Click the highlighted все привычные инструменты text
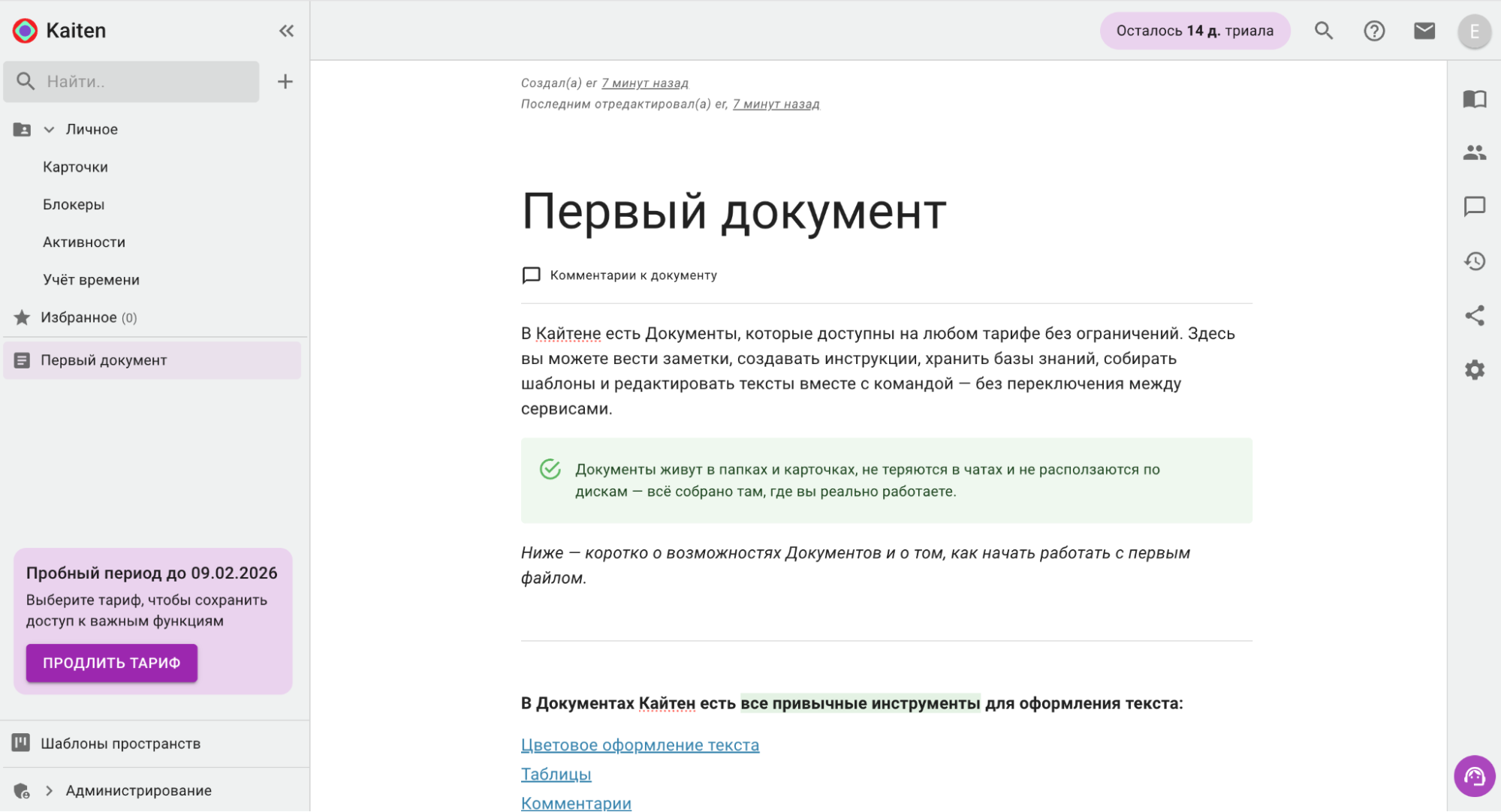This screenshot has width=1501, height=812. tap(861, 703)
